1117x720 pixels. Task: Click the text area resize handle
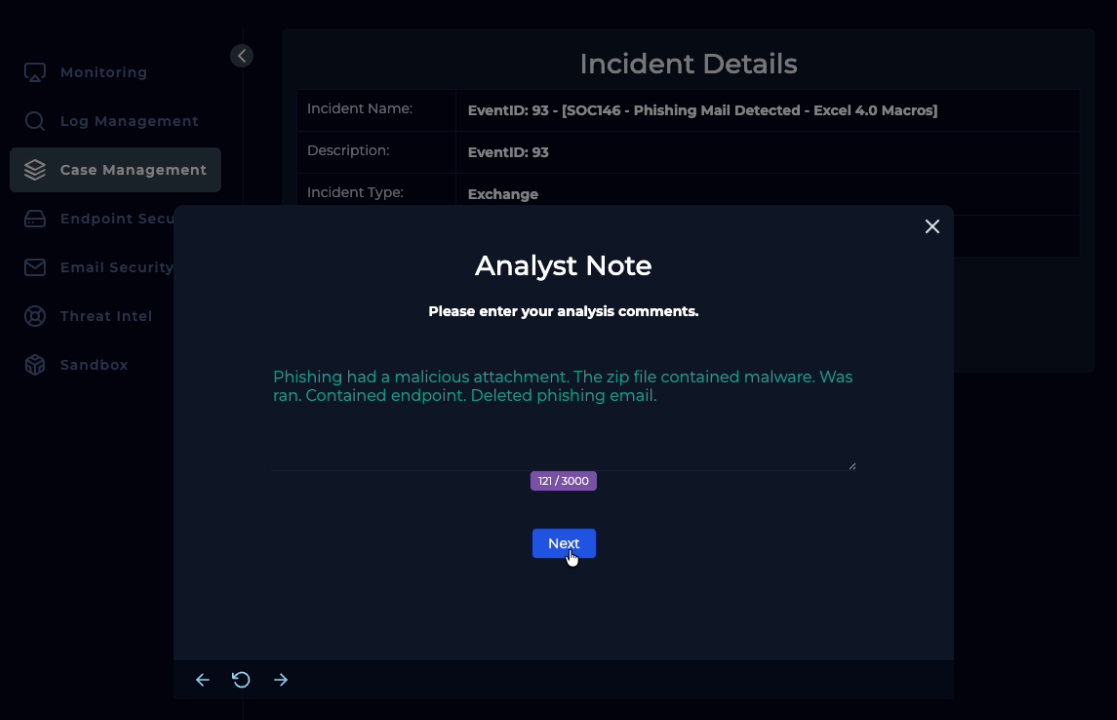click(x=852, y=465)
